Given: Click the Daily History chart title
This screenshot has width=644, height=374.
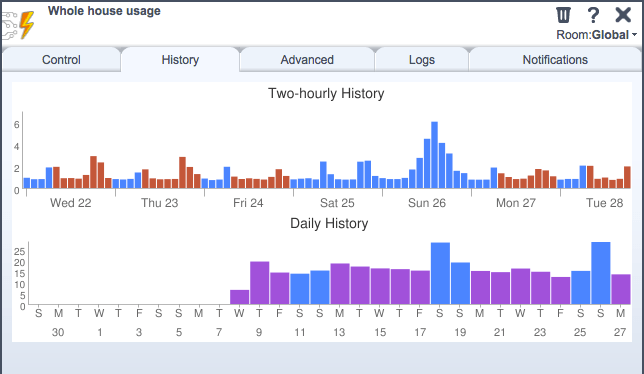Looking at the screenshot, I should point(329,223).
